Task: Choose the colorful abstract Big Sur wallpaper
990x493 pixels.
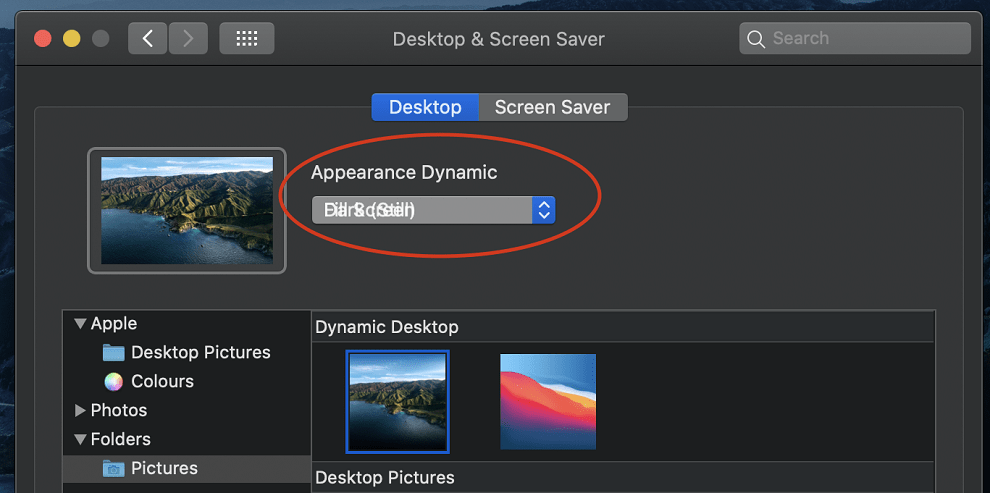Action: coord(548,401)
